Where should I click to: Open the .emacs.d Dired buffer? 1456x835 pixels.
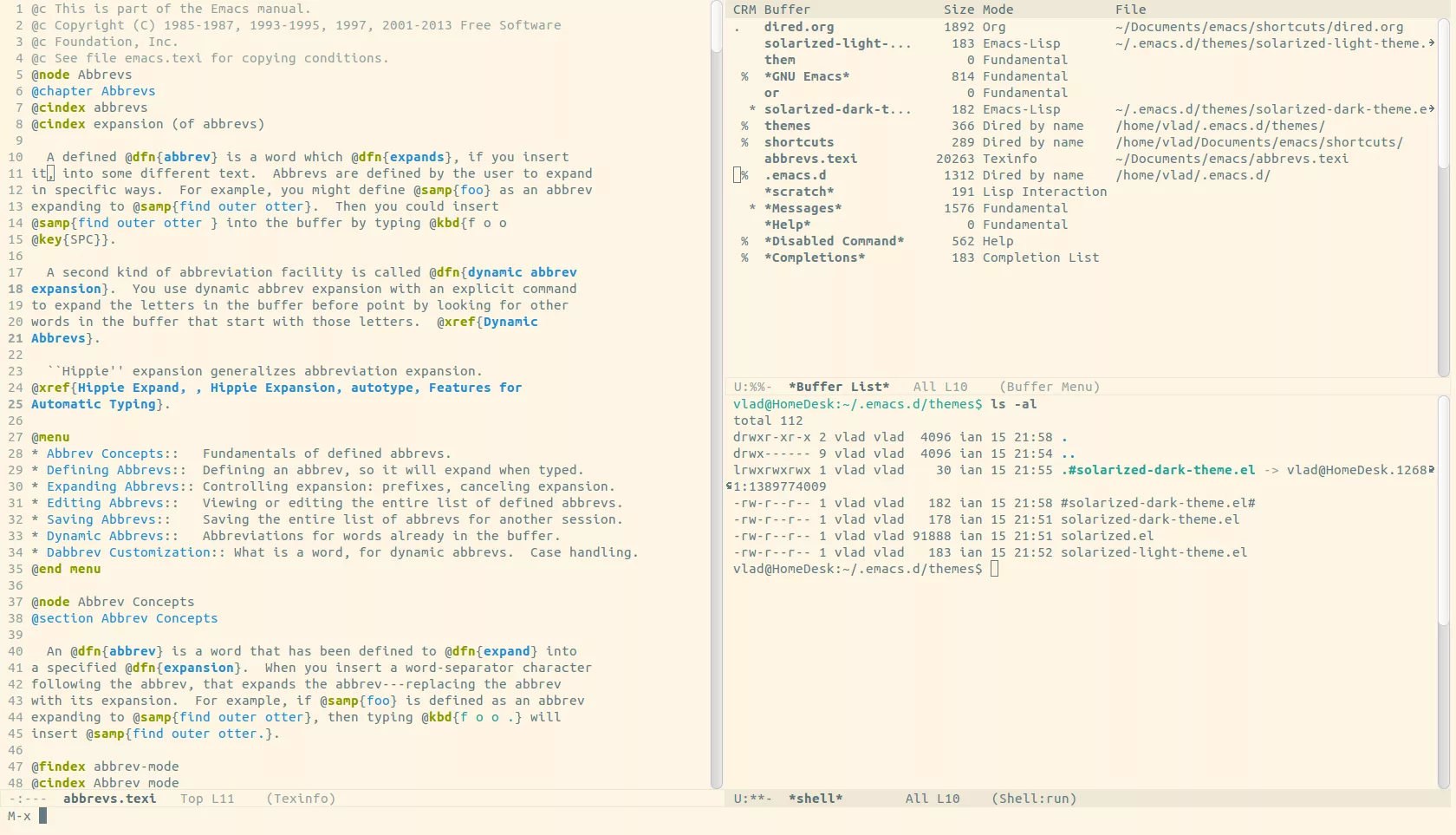pyautogui.click(x=795, y=175)
